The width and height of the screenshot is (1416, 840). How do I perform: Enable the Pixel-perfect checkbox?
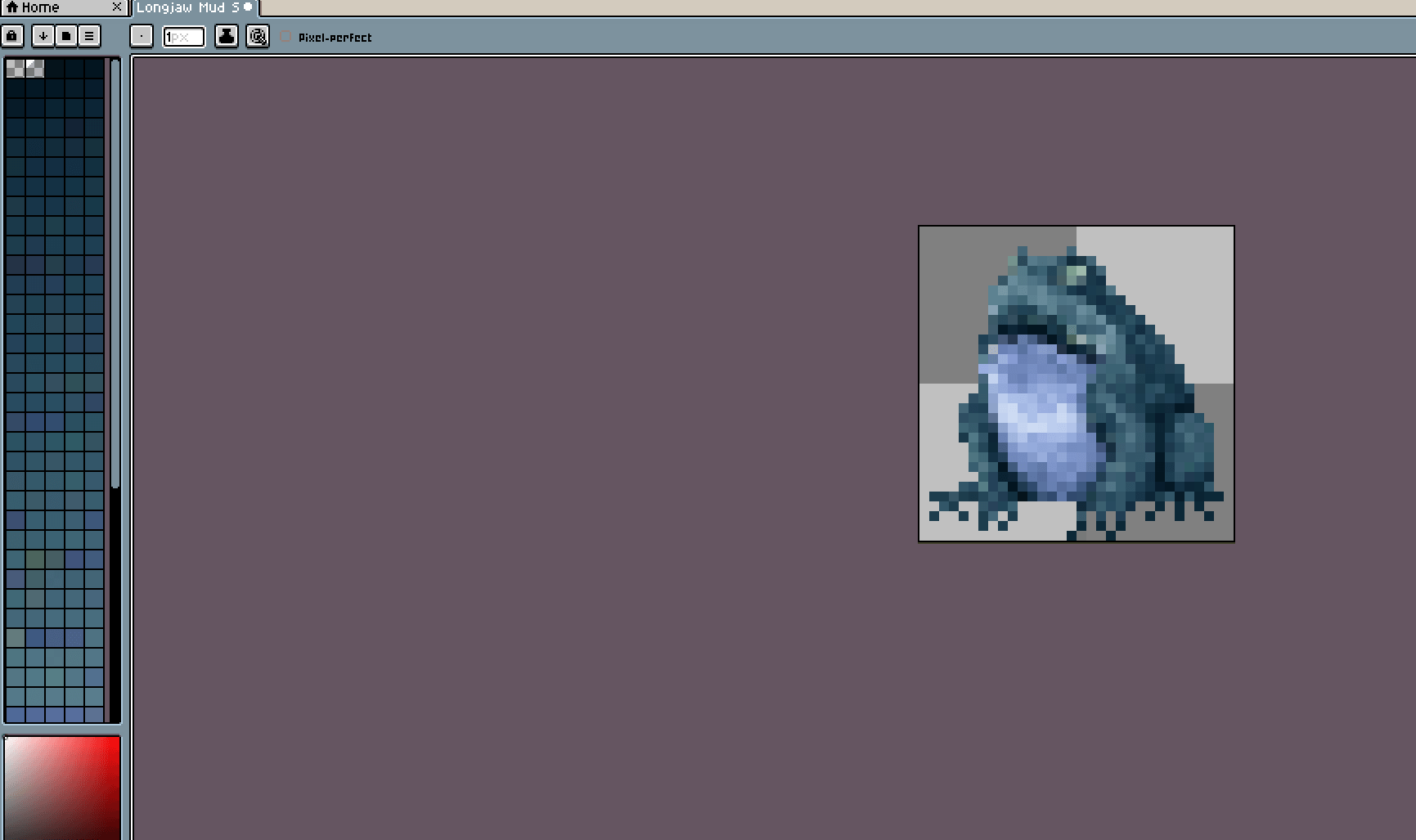(x=285, y=37)
